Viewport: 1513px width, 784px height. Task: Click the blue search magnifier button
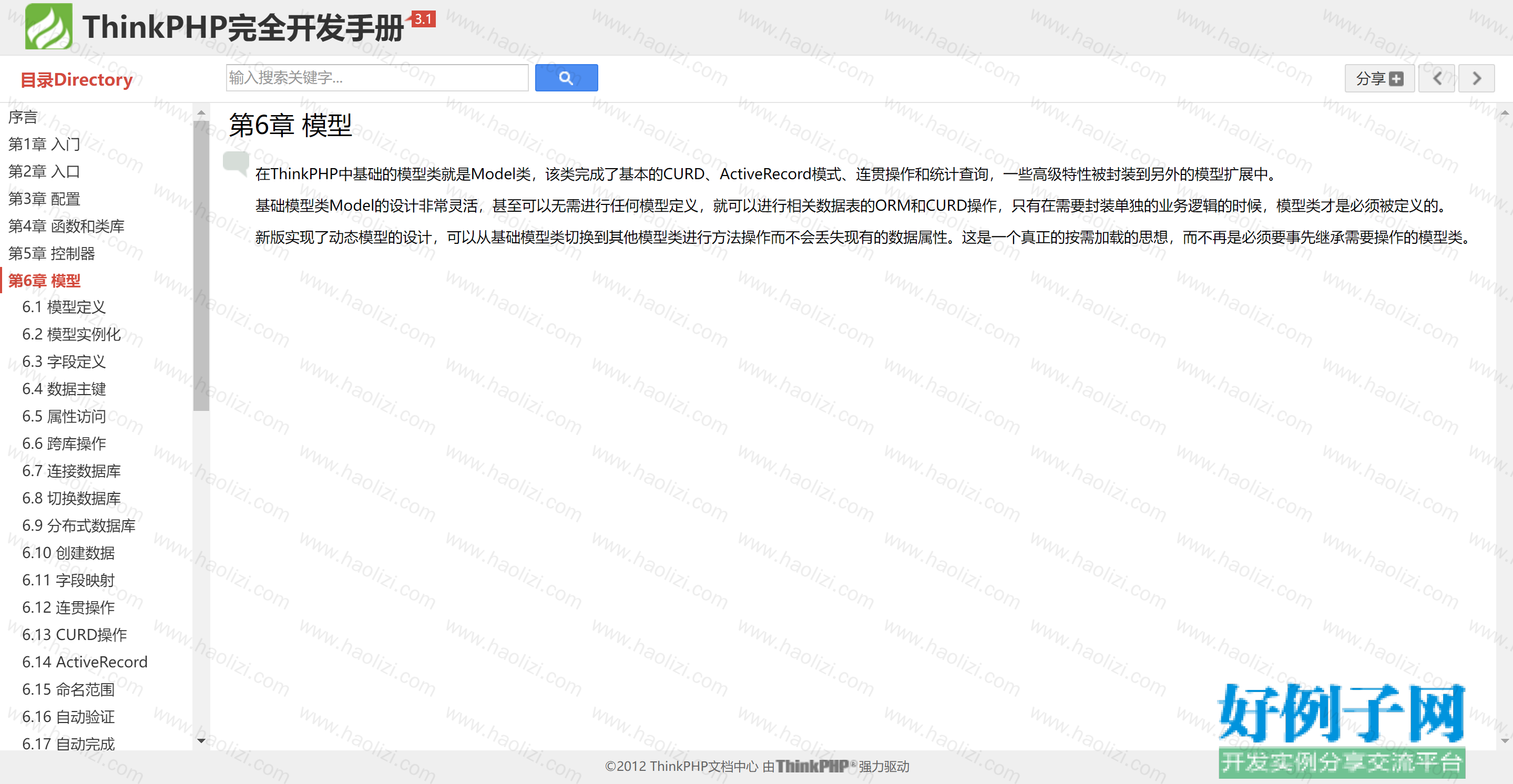tap(566, 78)
